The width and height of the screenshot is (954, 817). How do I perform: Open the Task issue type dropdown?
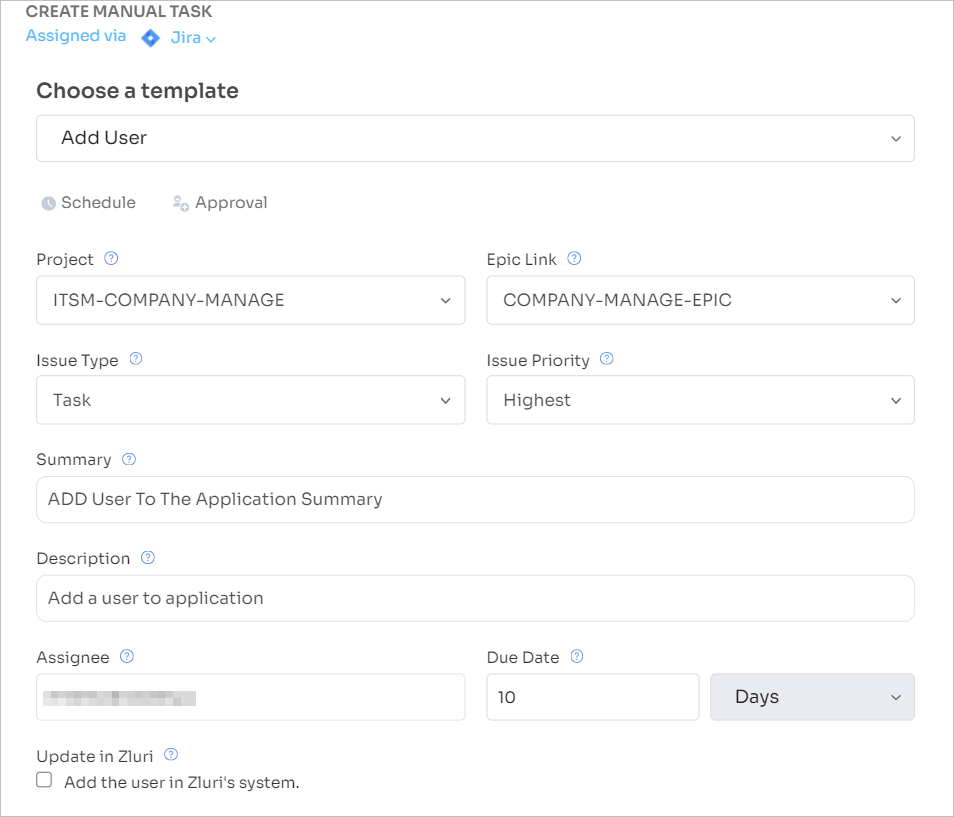pos(251,400)
